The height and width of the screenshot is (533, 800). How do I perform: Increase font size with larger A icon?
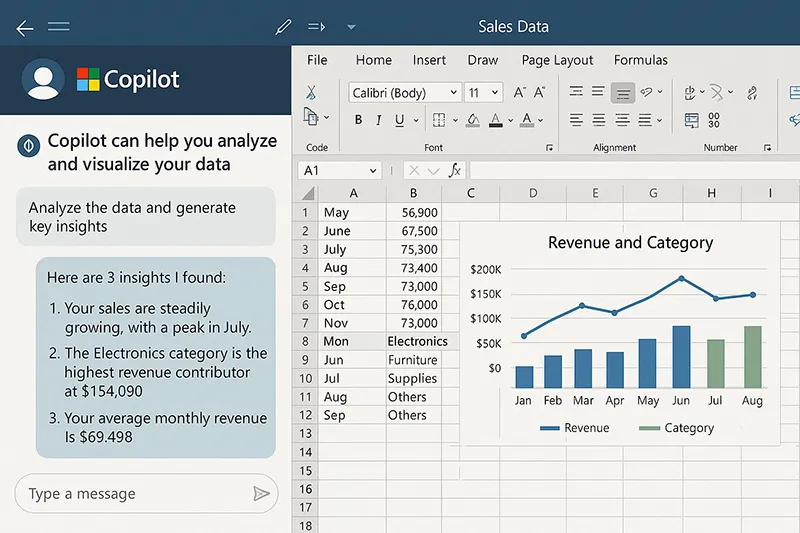click(x=519, y=92)
